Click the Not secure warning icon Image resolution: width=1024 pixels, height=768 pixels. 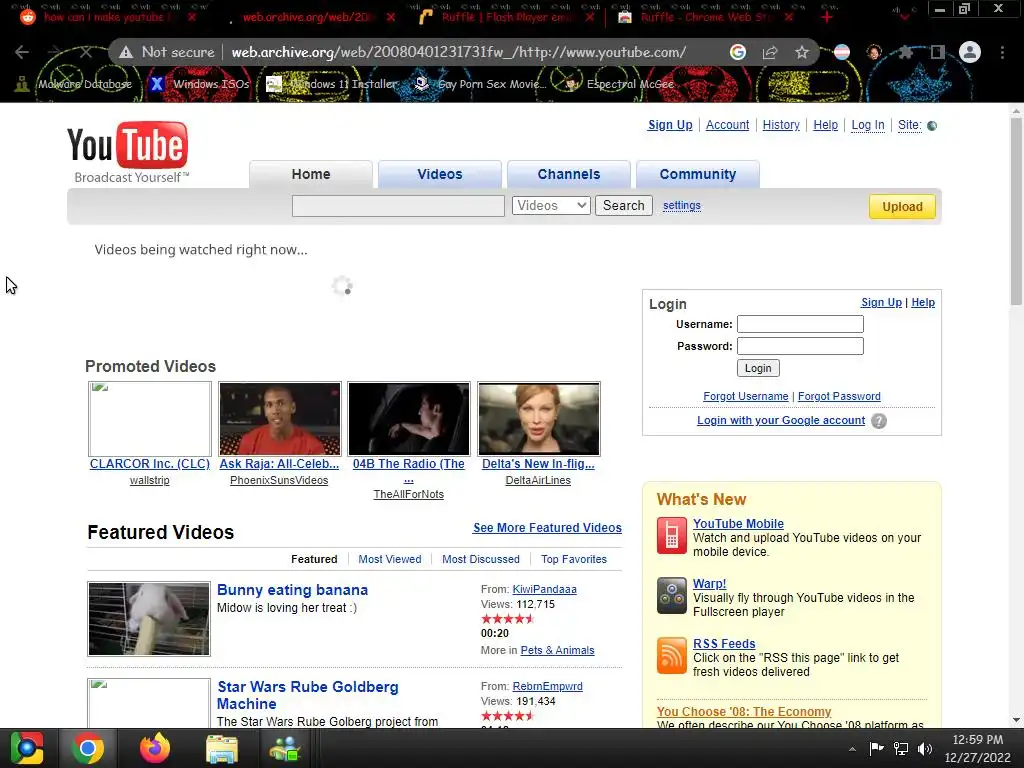126,52
